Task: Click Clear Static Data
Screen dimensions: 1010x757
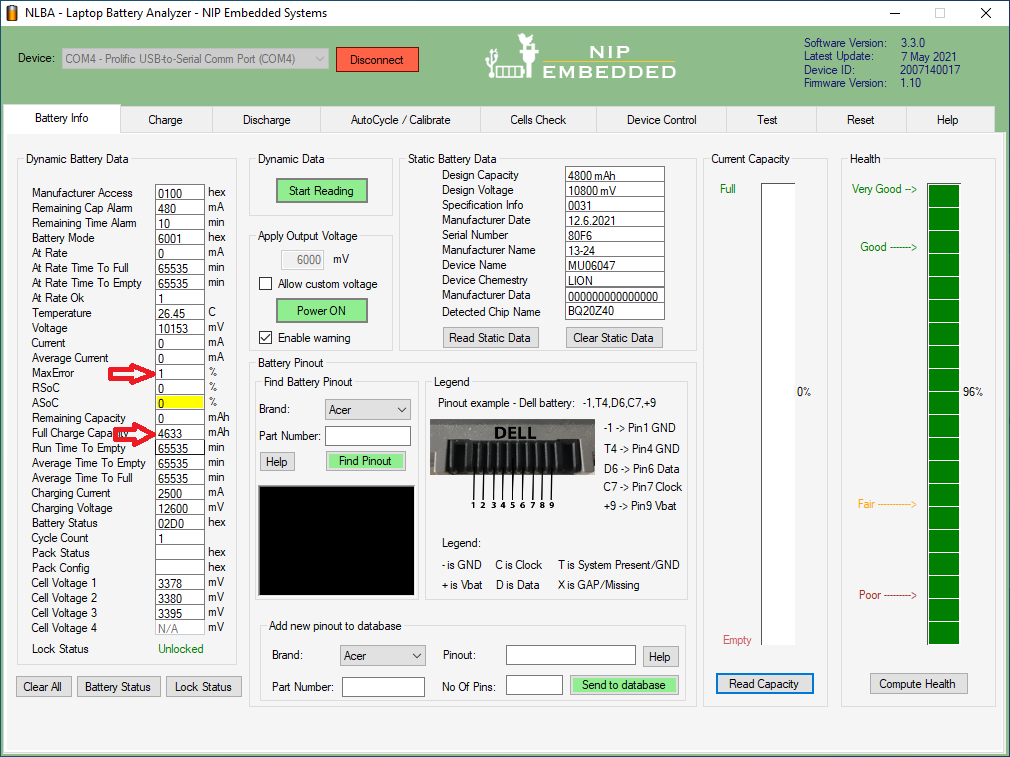Action: (614, 338)
